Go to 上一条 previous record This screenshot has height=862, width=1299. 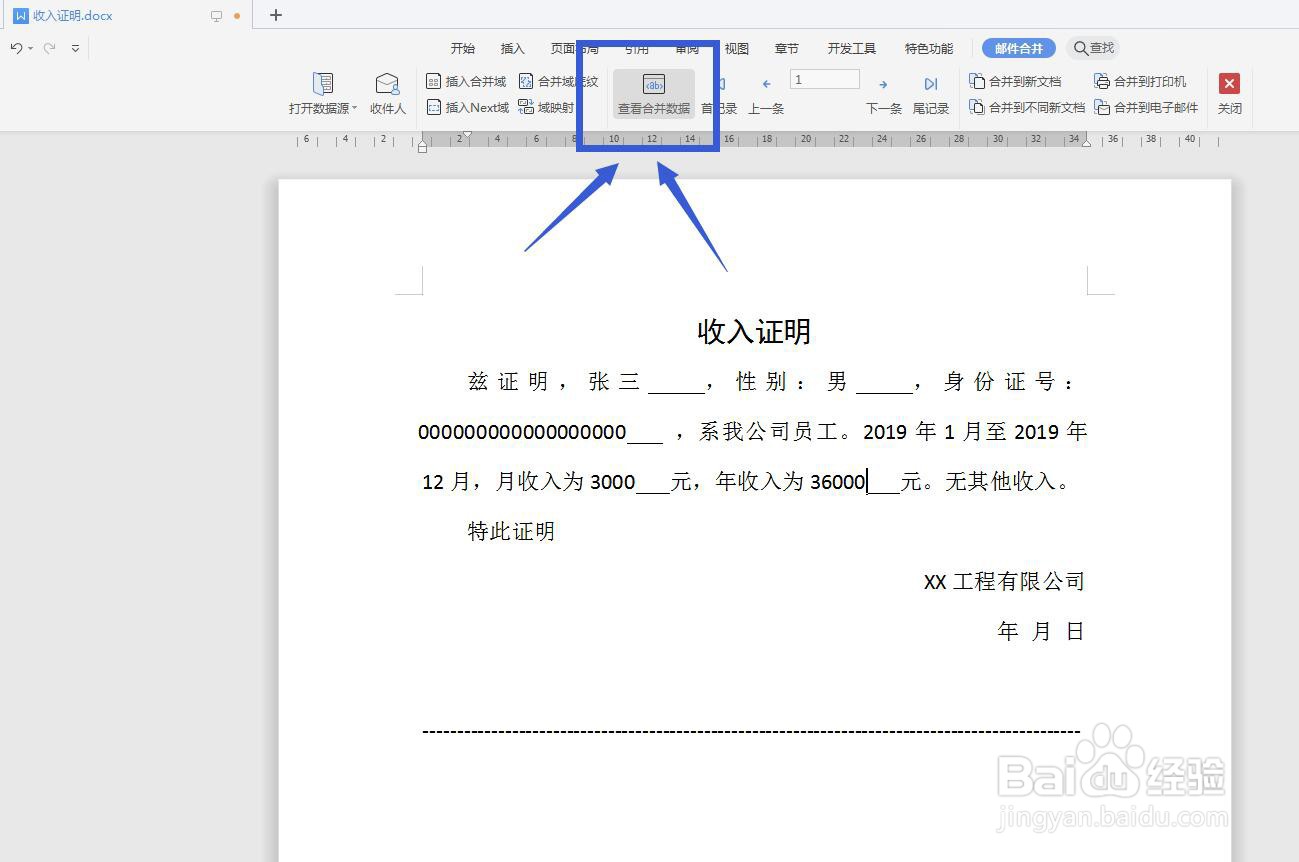[766, 93]
